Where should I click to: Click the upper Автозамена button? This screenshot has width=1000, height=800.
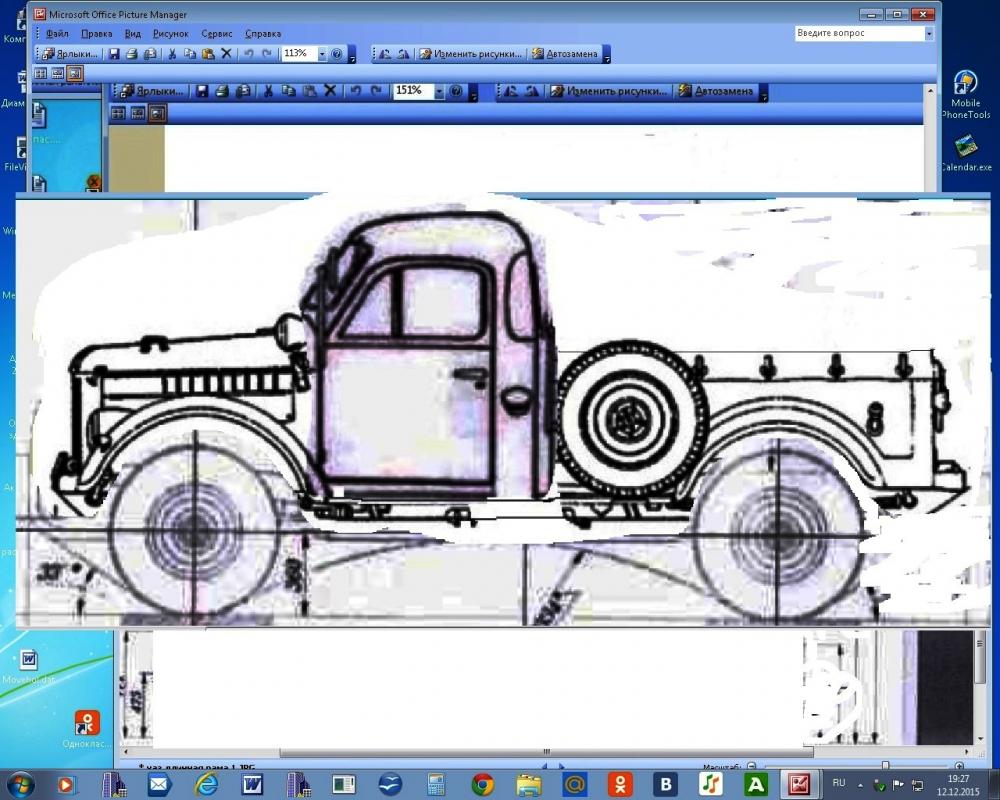tap(567, 54)
